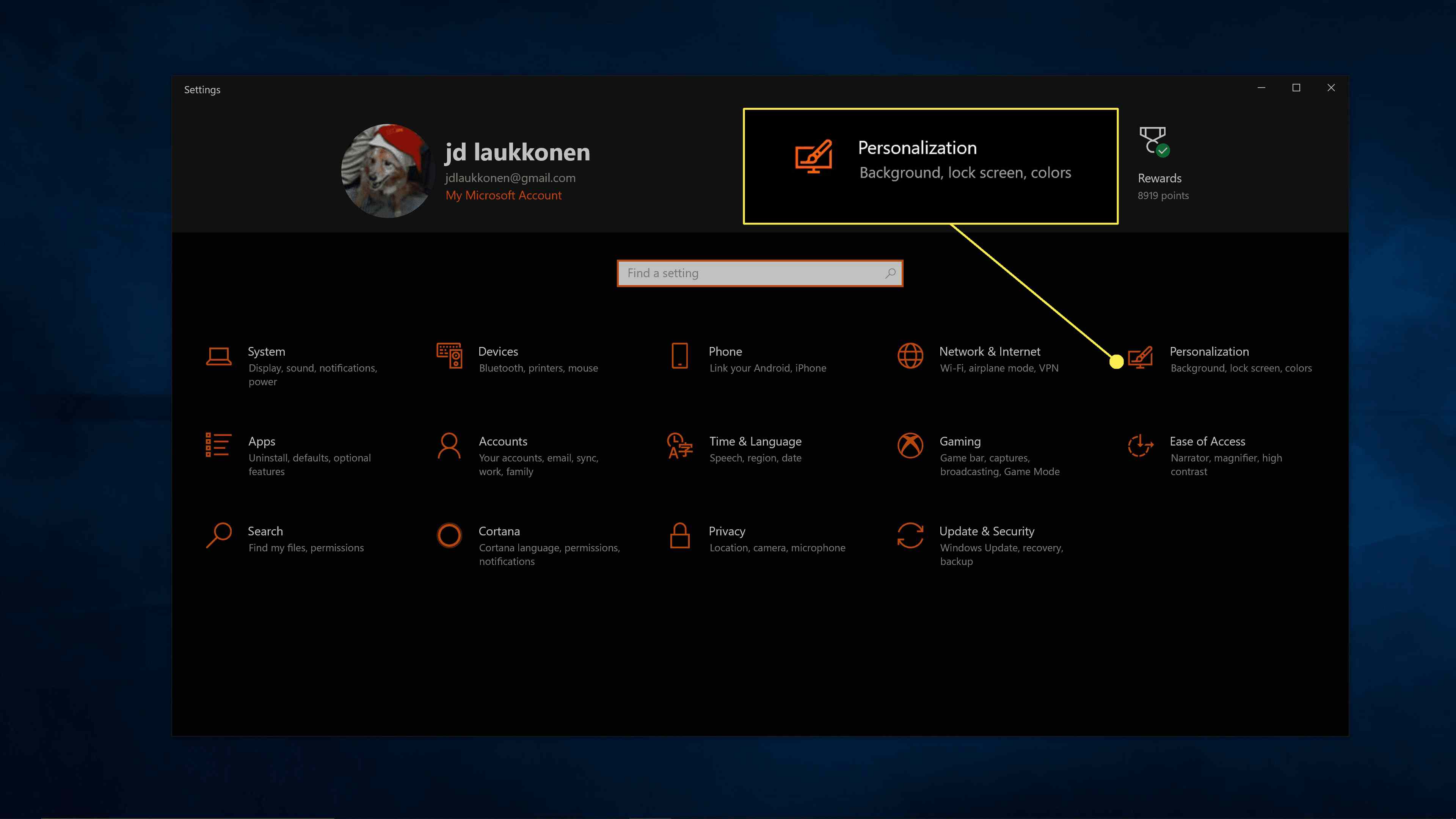The height and width of the screenshot is (819, 1456).
Task: Open the Apps category label
Action: 261,441
